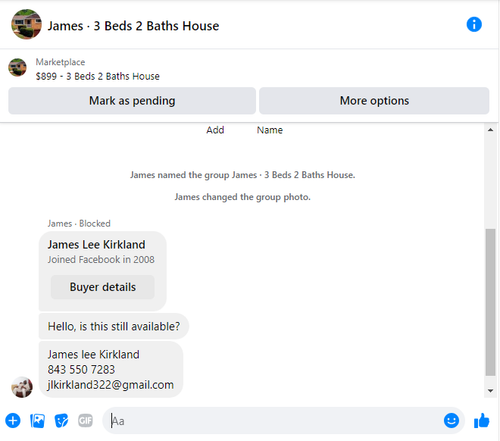Image resolution: width=500 pixels, height=441 pixels.
Task: Click the '$899 - 3 Beds 2 Baths House' listing text
Action: [98, 76]
